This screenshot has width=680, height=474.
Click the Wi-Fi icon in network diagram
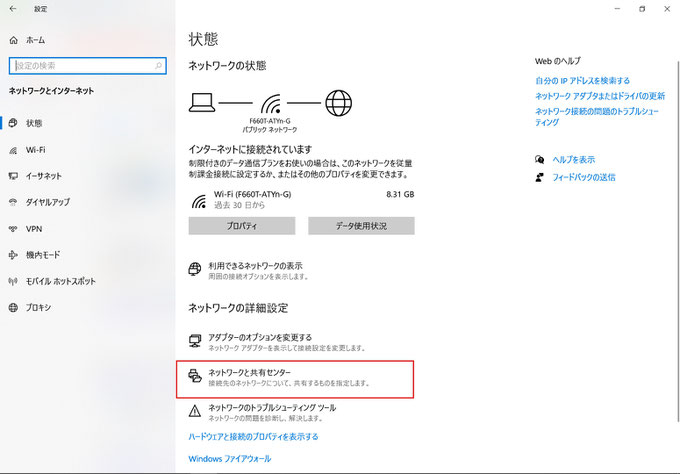click(x=271, y=104)
